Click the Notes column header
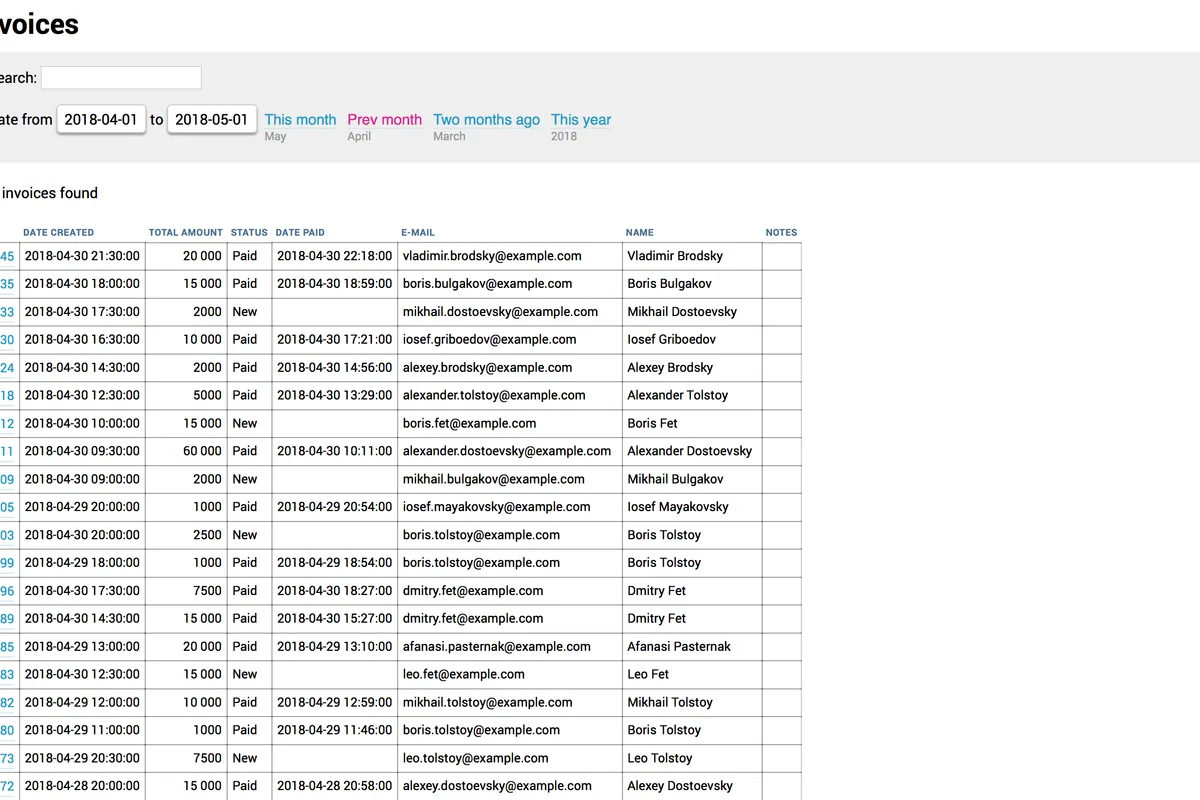The height and width of the screenshot is (800, 1200). [781, 232]
